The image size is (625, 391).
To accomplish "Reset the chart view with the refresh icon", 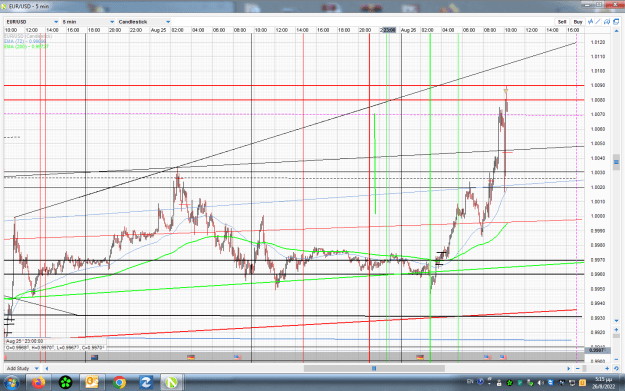I will (x=616, y=368).
